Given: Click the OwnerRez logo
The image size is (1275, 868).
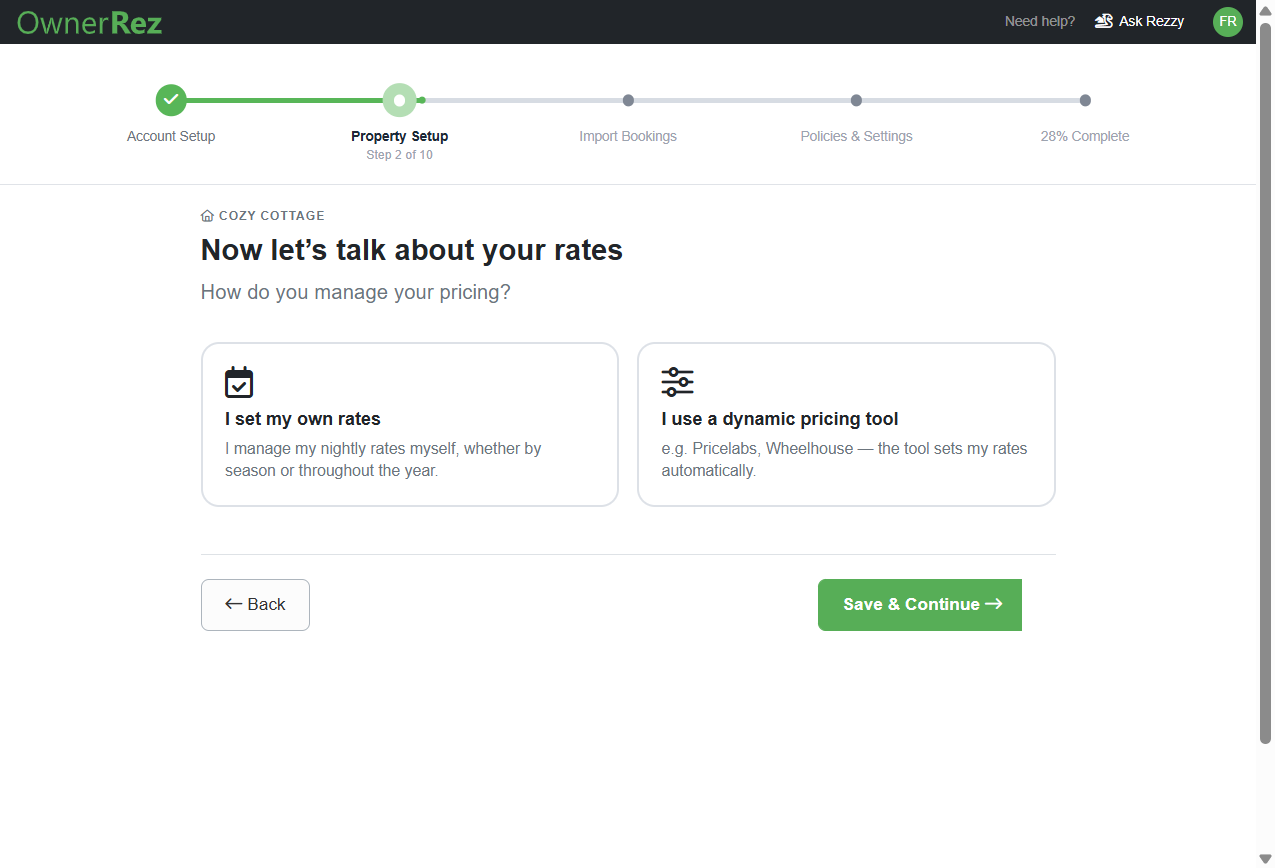Looking at the screenshot, I should 89,22.
